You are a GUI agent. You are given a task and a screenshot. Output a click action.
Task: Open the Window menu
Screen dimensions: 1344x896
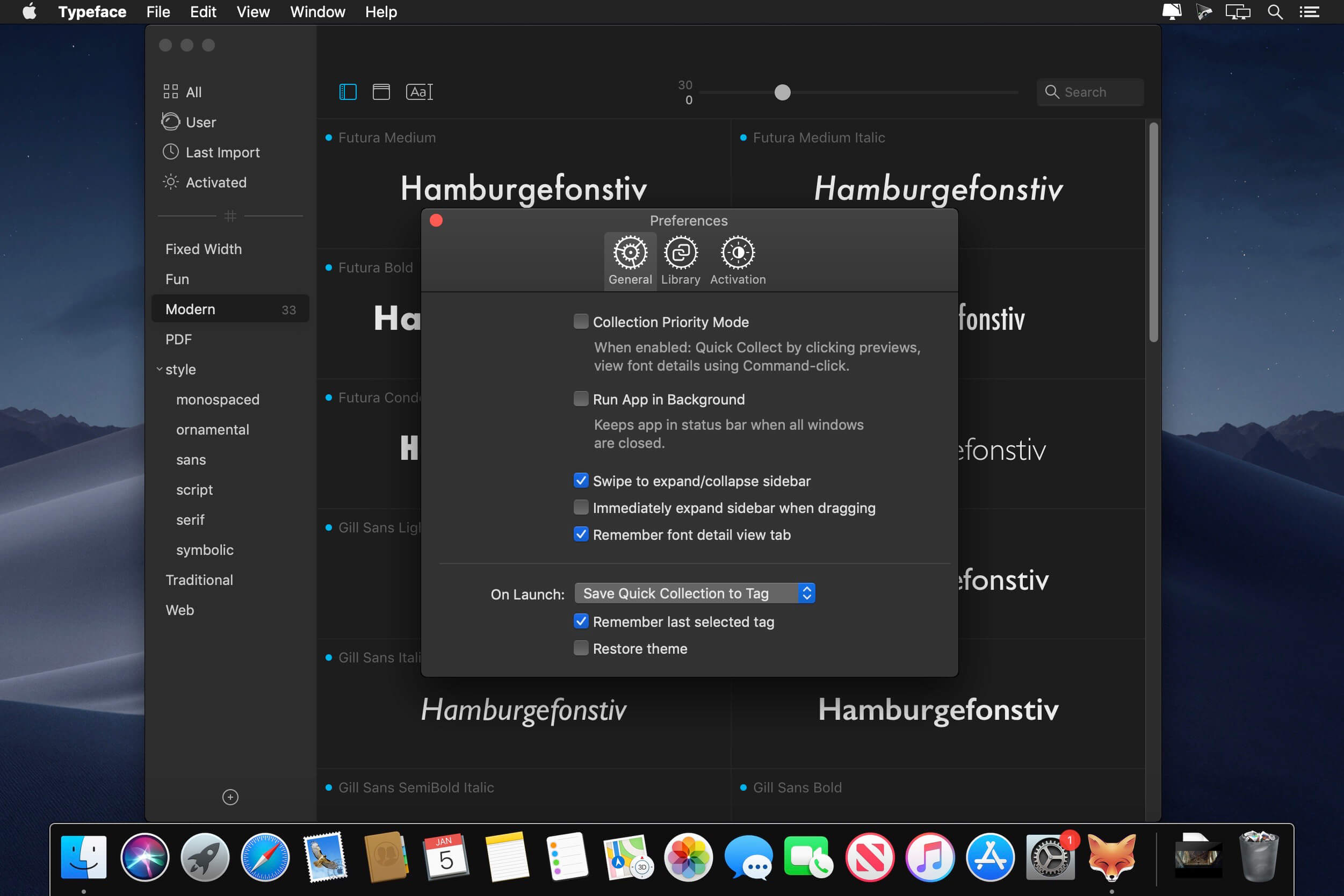pos(317,12)
